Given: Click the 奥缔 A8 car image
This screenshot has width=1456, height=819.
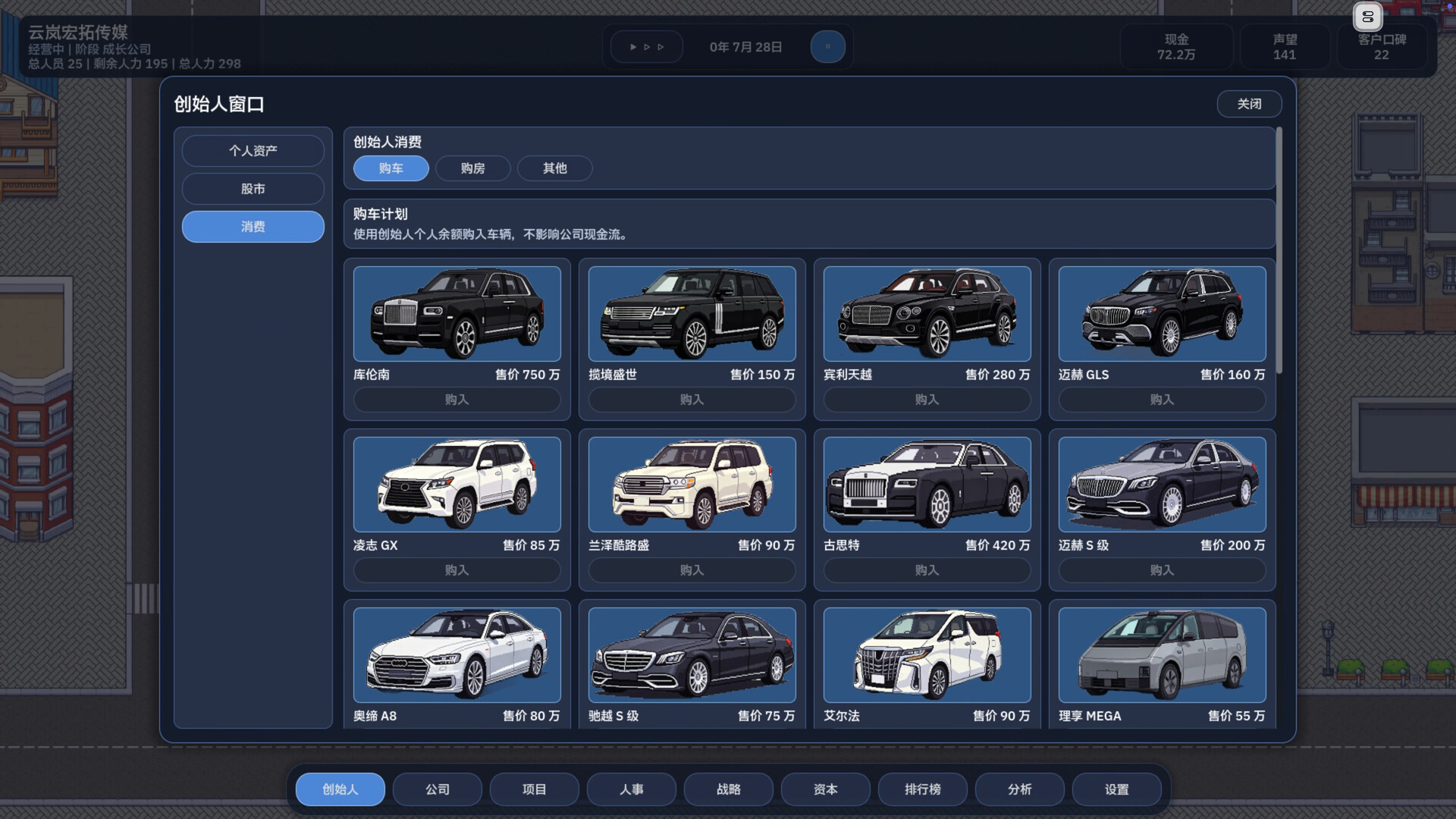Looking at the screenshot, I should tap(457, 654).
